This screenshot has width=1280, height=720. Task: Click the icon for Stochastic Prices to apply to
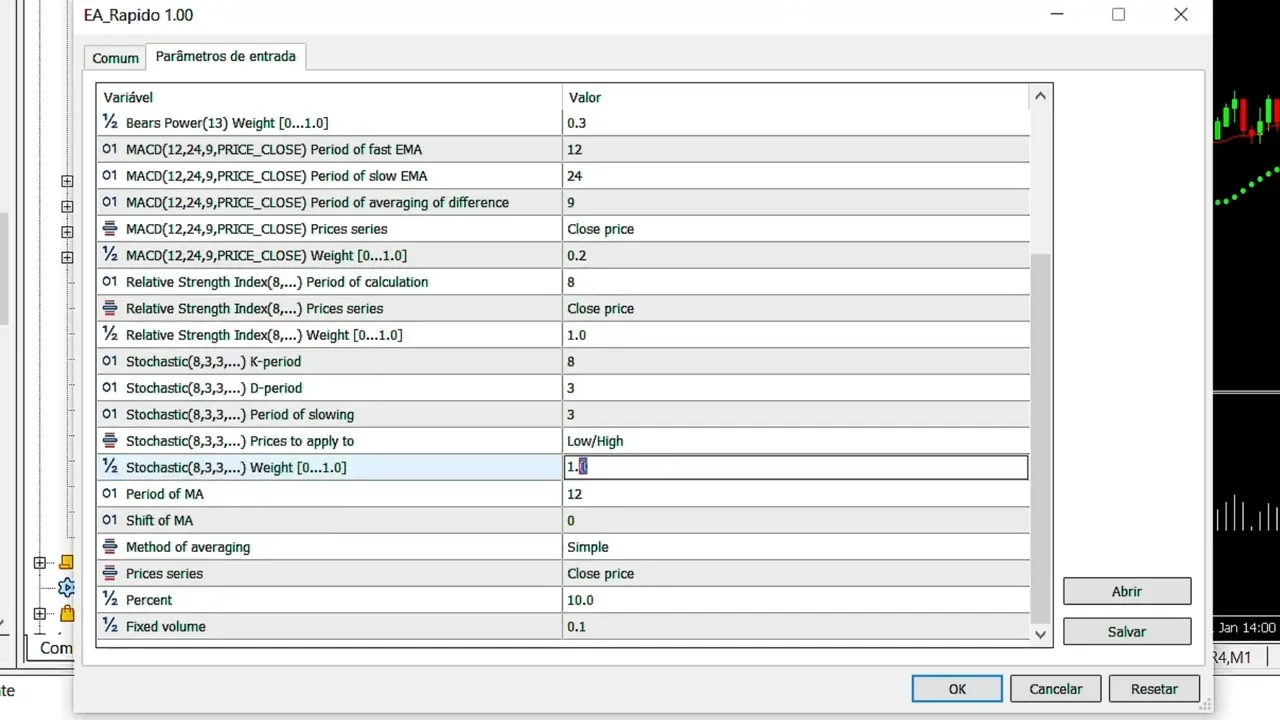click(x=110, y=440)
